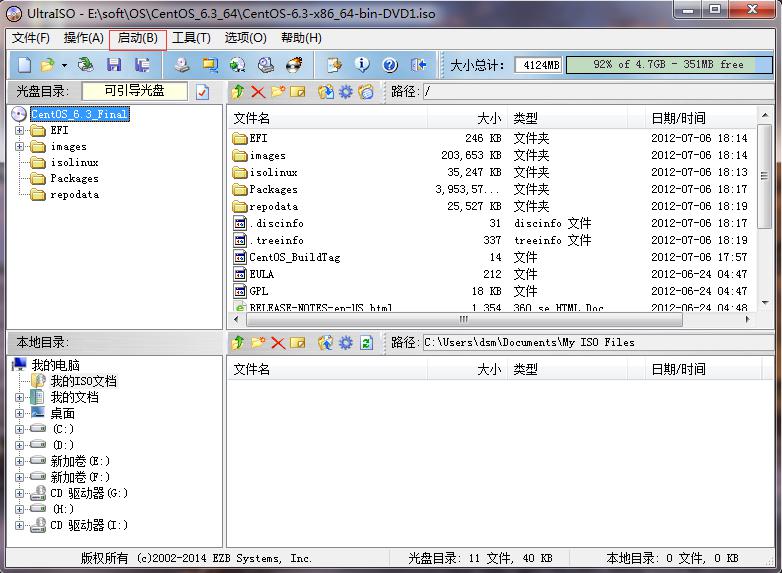Open the 操作(A) menu
This screenshot has width=782, height=573.
[83, 38]
